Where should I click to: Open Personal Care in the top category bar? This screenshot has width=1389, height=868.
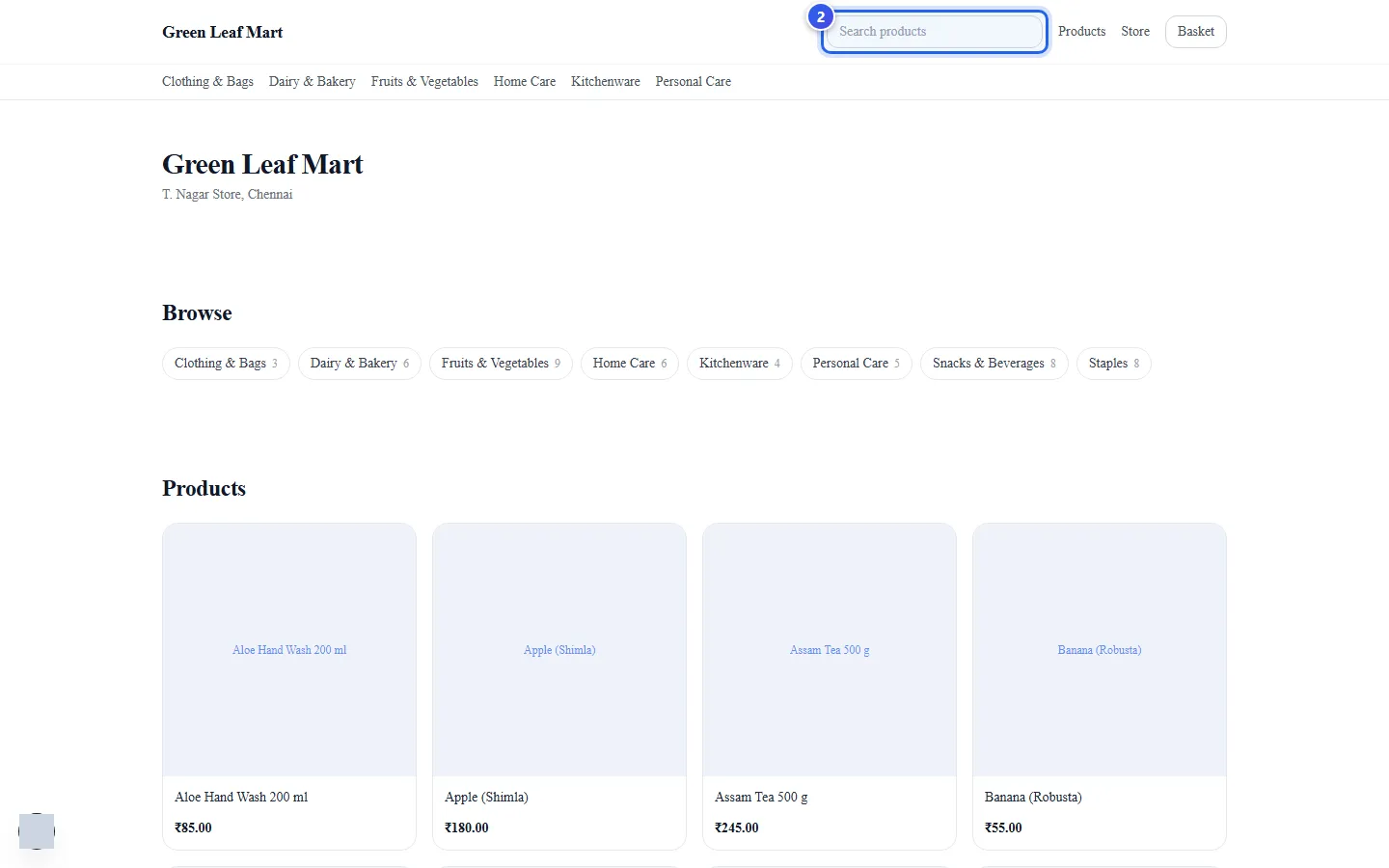pyautogui.click(x=694, y=82)
